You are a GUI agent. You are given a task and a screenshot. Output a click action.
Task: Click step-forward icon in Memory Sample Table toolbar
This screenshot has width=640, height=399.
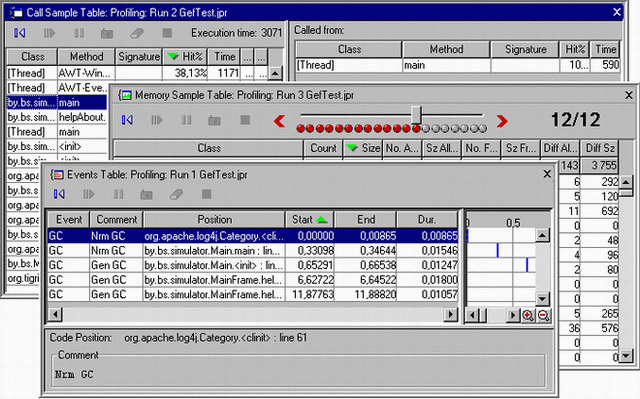(156, 120)
